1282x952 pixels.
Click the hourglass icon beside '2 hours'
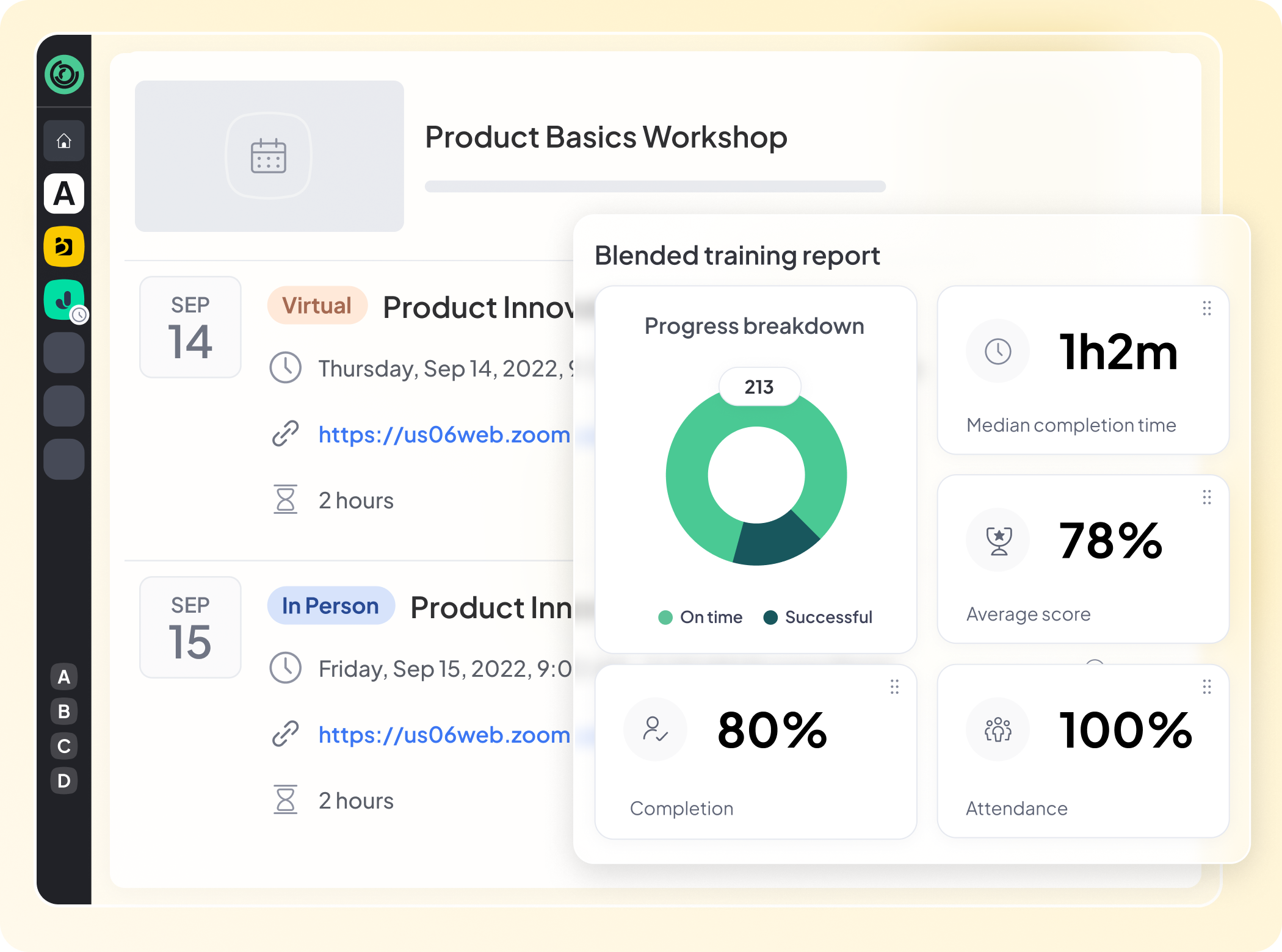[285, 499]
